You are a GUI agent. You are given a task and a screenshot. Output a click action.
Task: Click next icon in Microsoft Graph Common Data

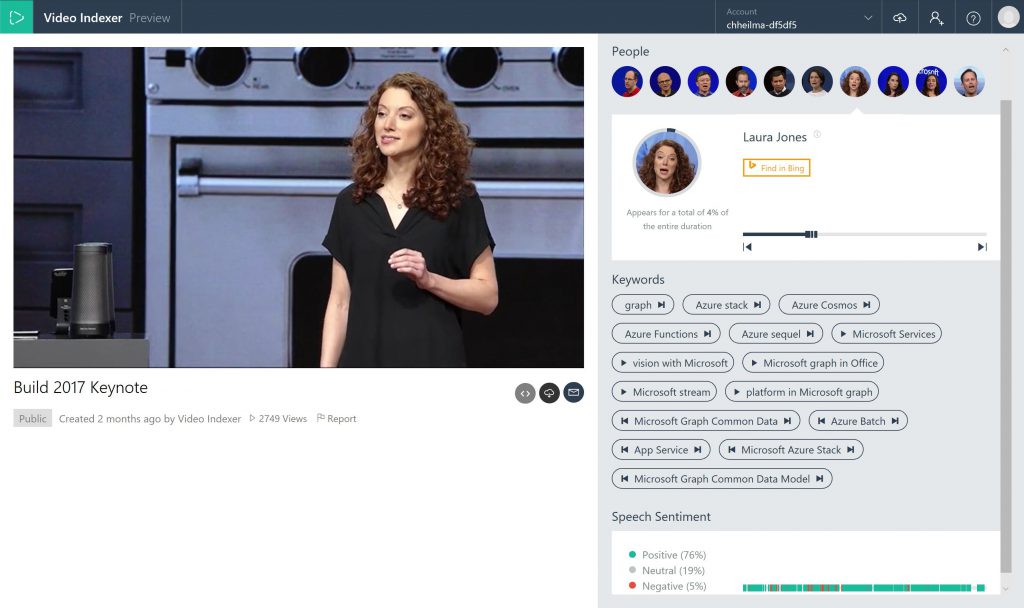tap(788, 421)
